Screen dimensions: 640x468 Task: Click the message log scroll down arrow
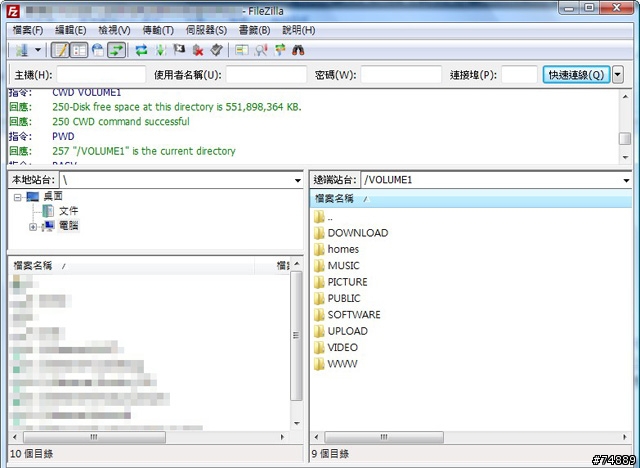click(x=625, y=157)
